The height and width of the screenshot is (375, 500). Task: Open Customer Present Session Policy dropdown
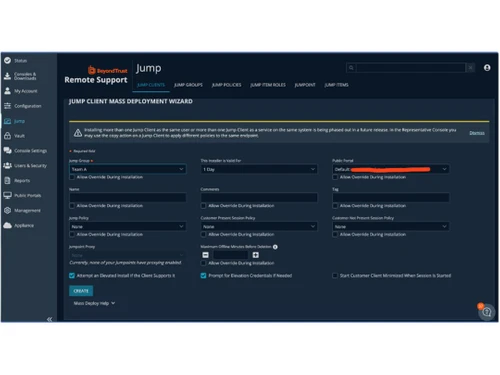point(259,226)
